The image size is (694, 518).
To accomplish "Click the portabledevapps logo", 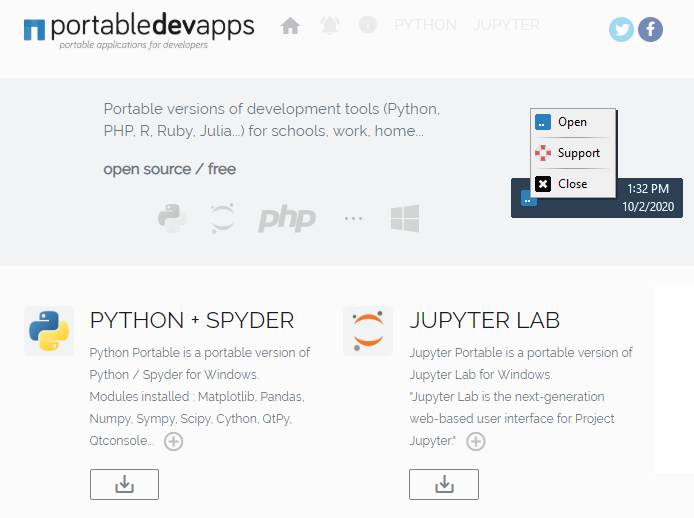I will pyautogui.click(x=139, y=30).
